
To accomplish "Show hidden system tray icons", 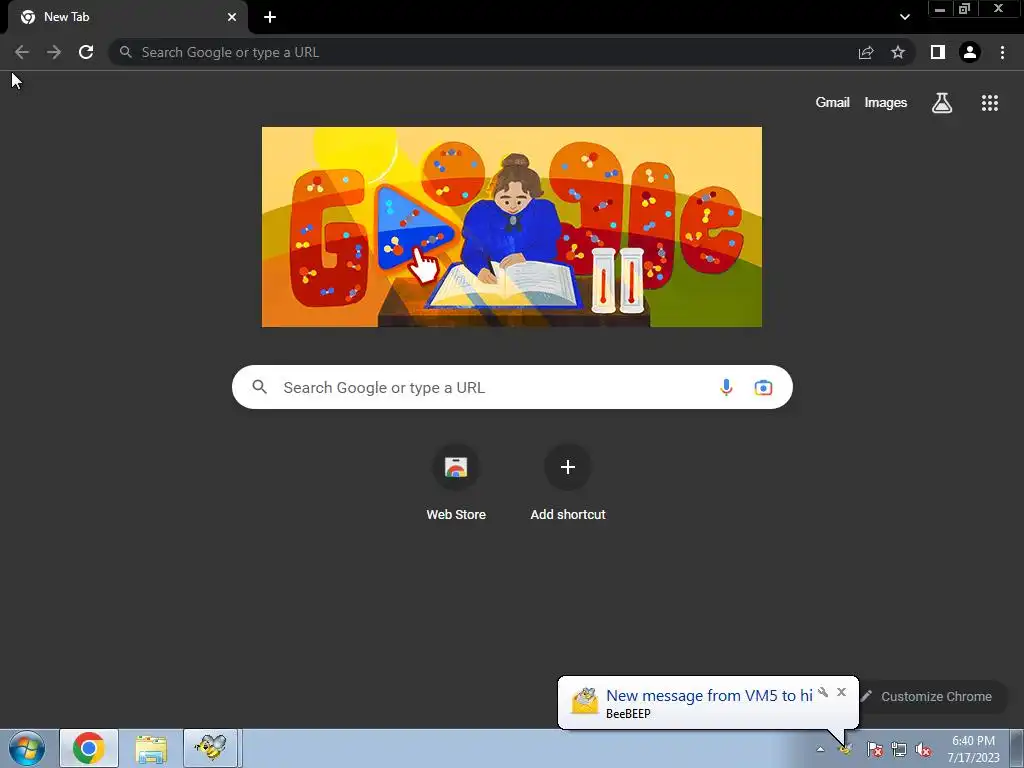I will tap(820, 749).
